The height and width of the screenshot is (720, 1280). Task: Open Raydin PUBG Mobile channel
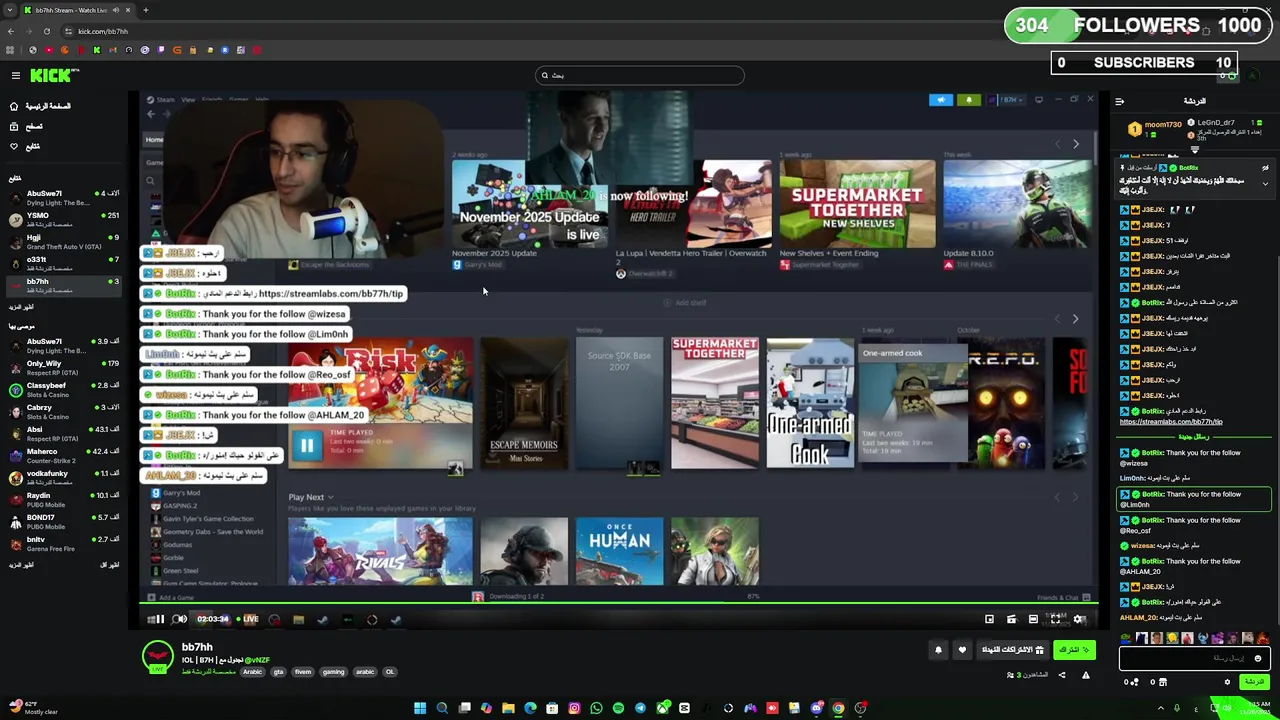[x=62, y=499]
